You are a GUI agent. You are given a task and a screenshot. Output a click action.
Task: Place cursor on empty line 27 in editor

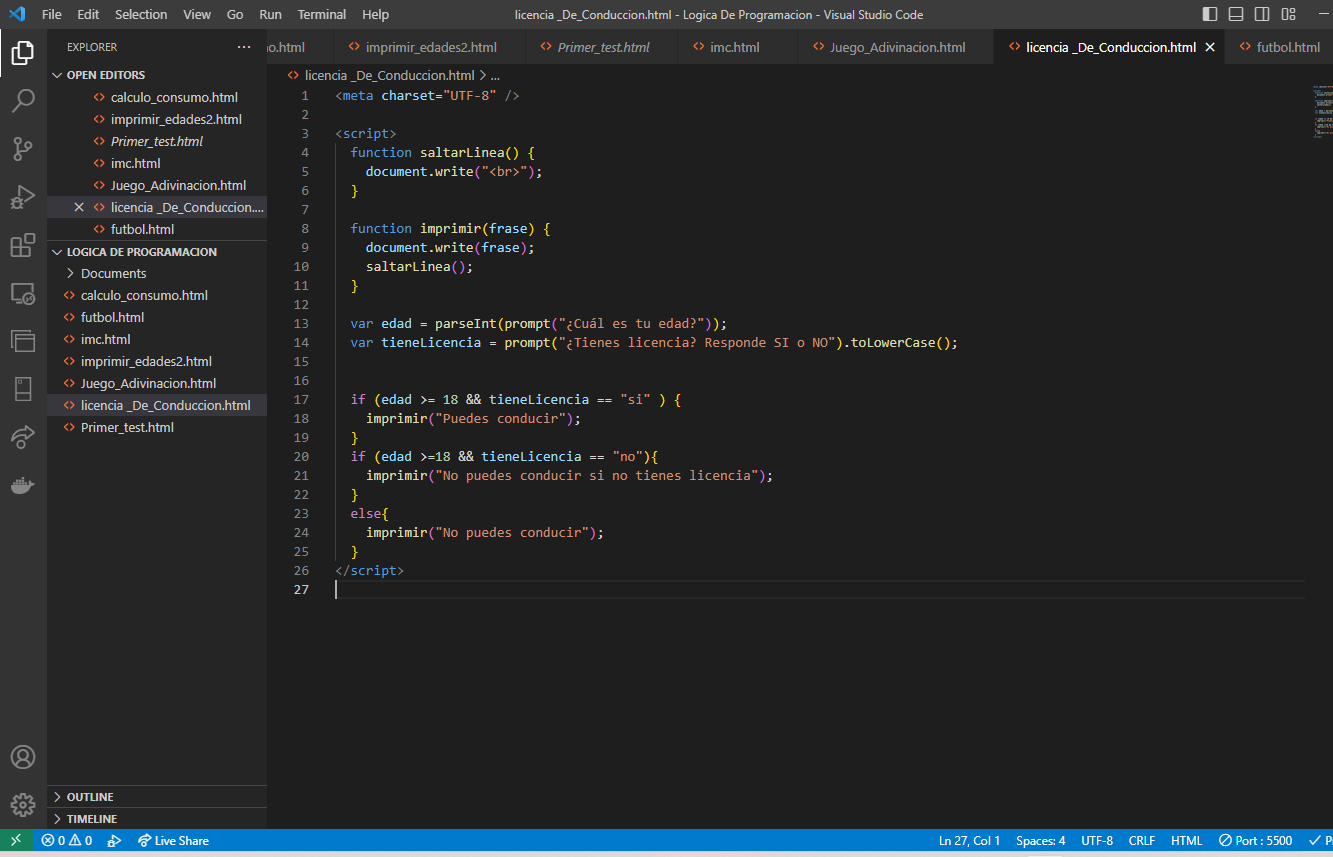(820, 589)
